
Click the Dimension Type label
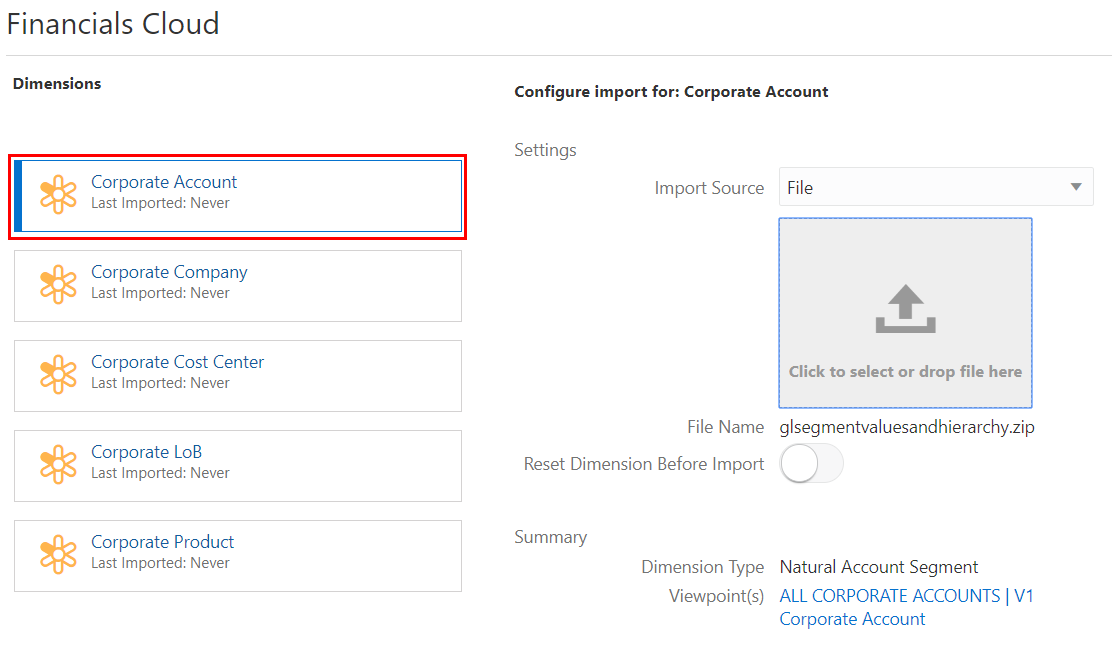tap(702, 567)
